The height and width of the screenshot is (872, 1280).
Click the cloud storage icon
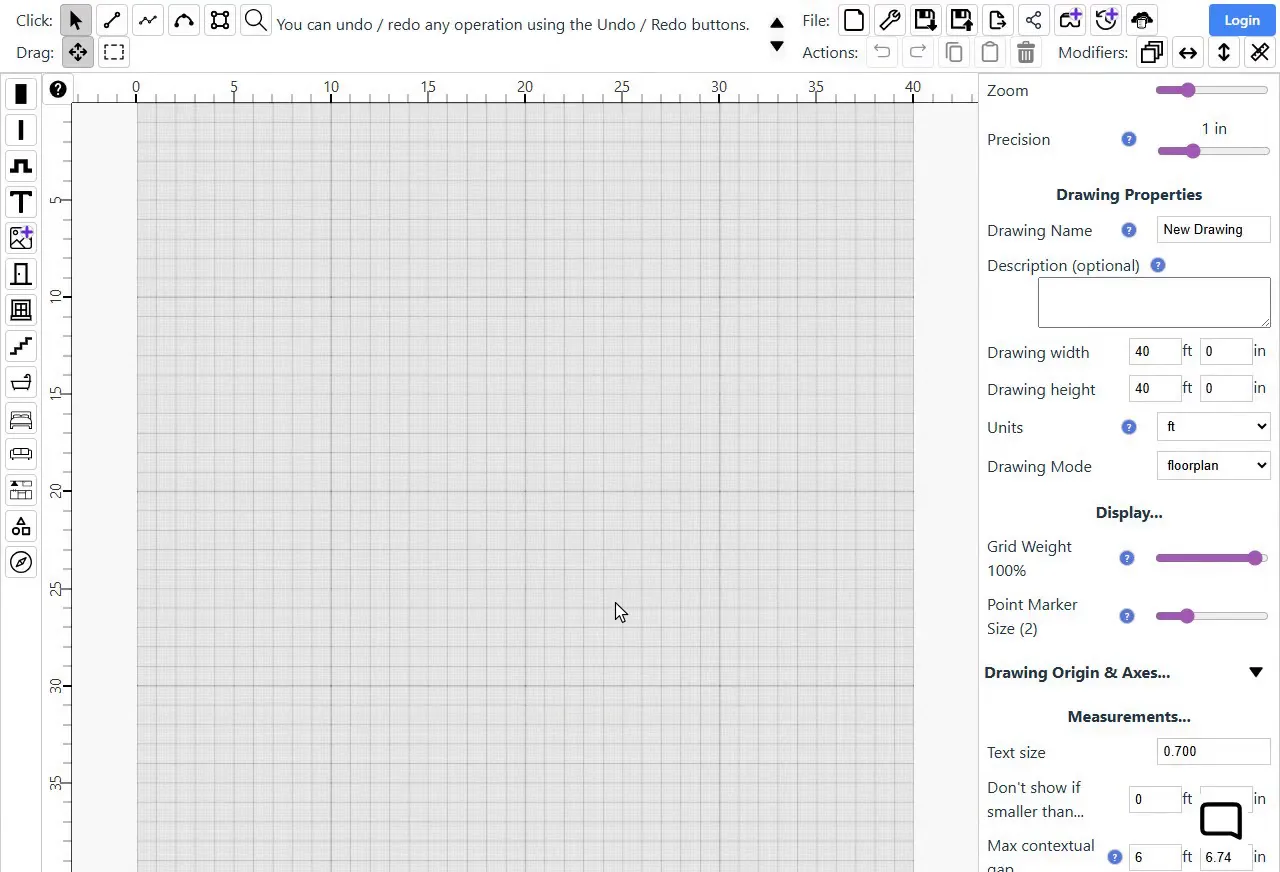1142,20
